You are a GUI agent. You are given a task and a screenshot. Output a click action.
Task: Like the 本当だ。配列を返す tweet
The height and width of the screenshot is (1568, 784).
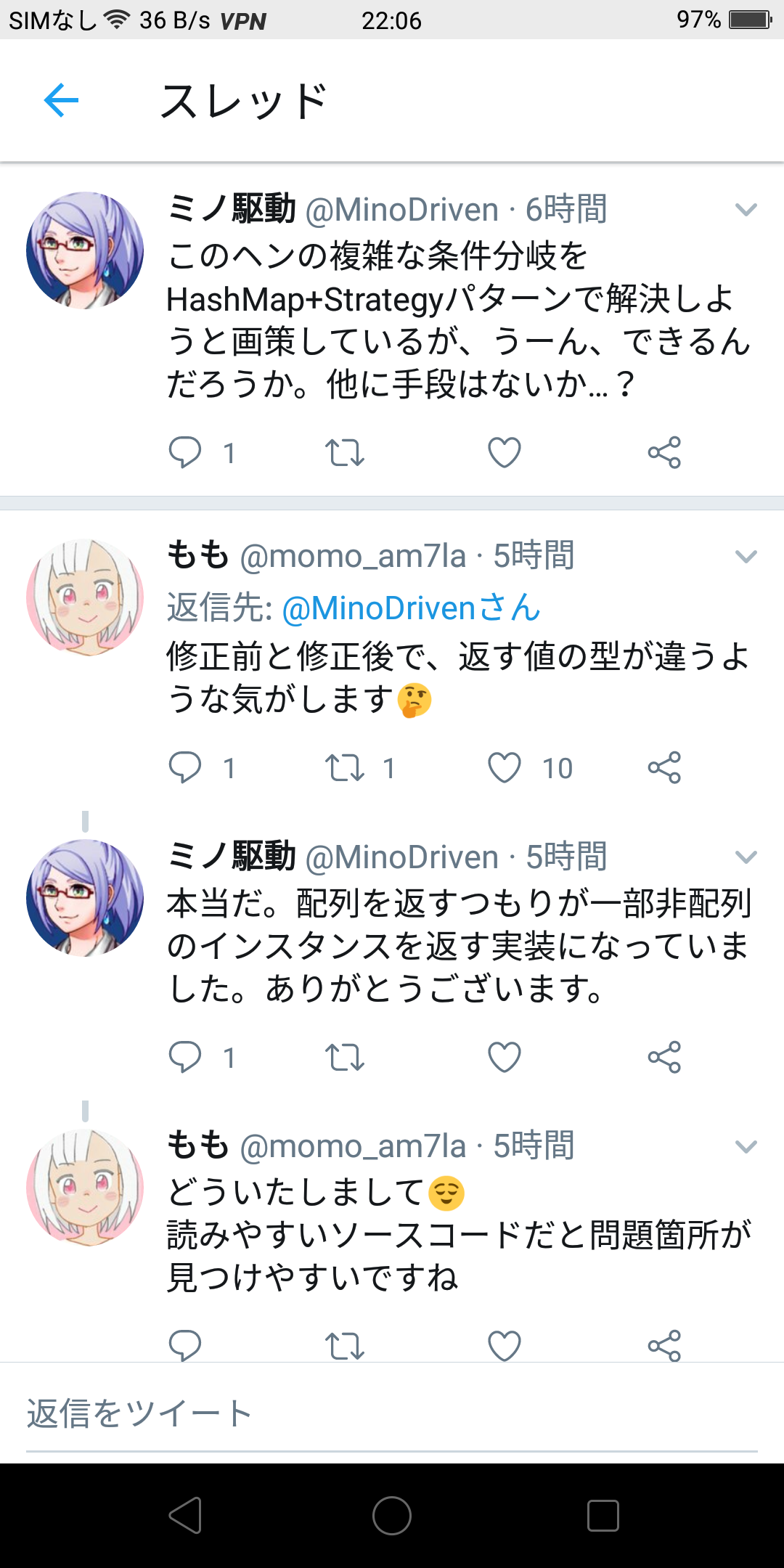pos(504,1057)
